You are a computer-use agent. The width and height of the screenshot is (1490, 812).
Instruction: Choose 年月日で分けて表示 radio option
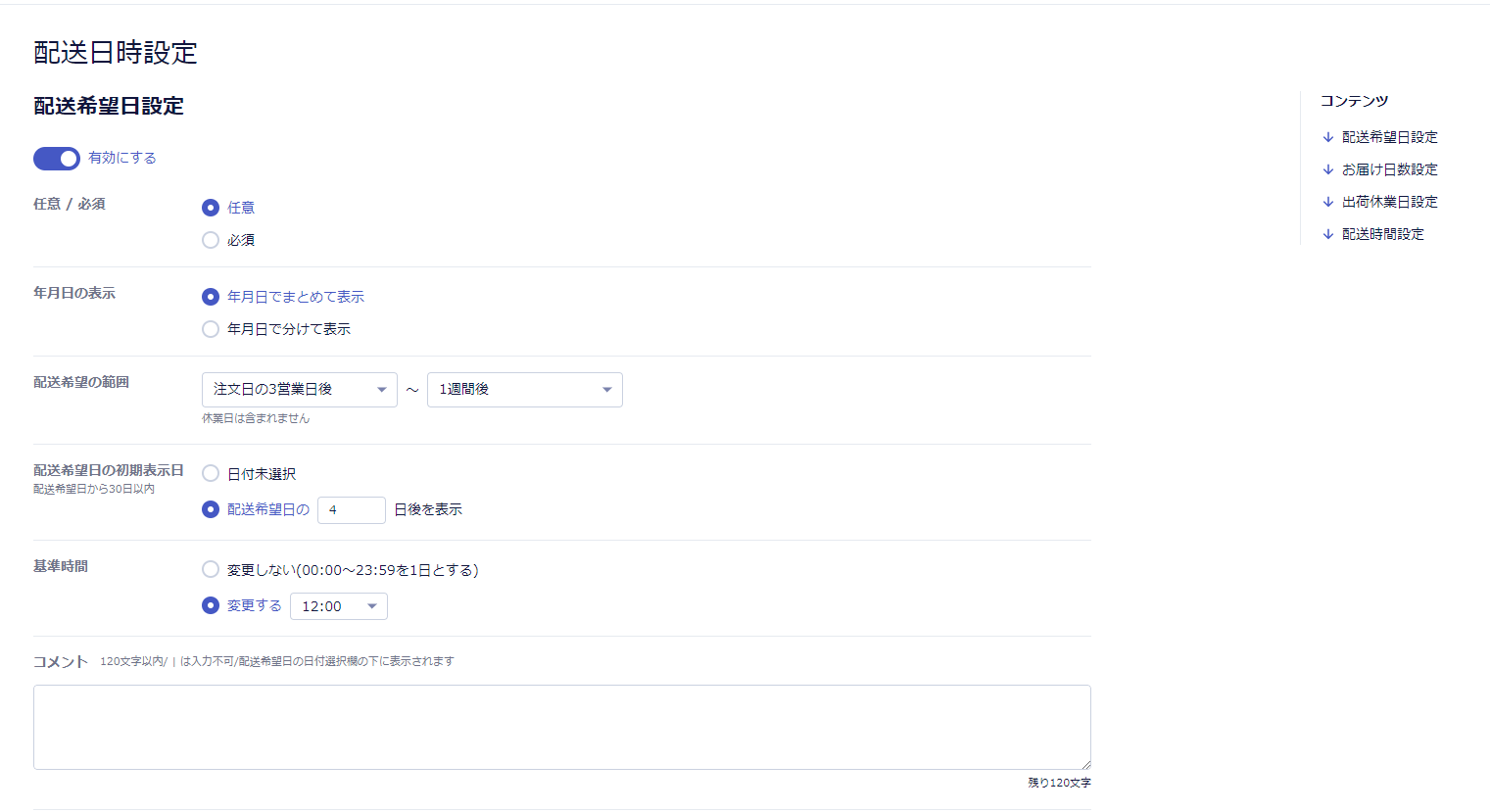pyautogui.click(x=211, y=329)
